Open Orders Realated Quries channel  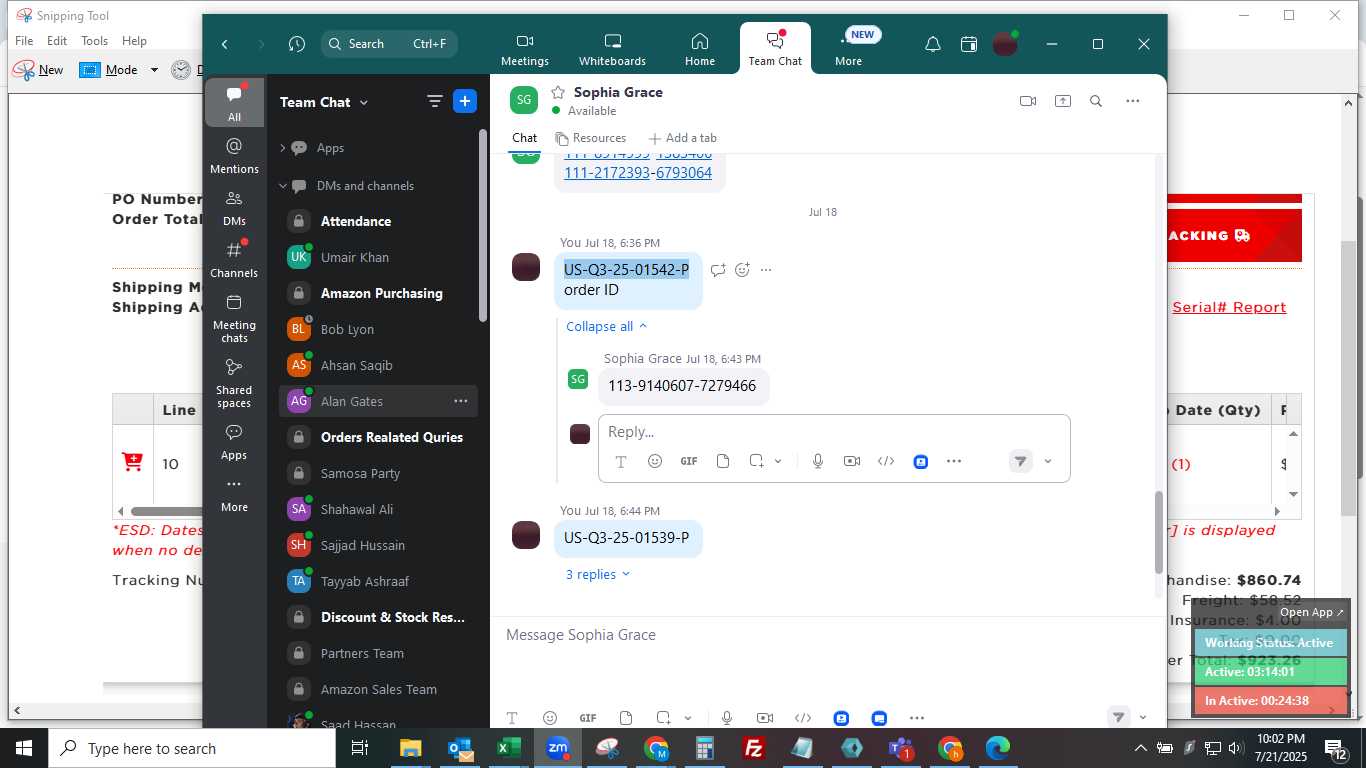click(x=378, y=437)
